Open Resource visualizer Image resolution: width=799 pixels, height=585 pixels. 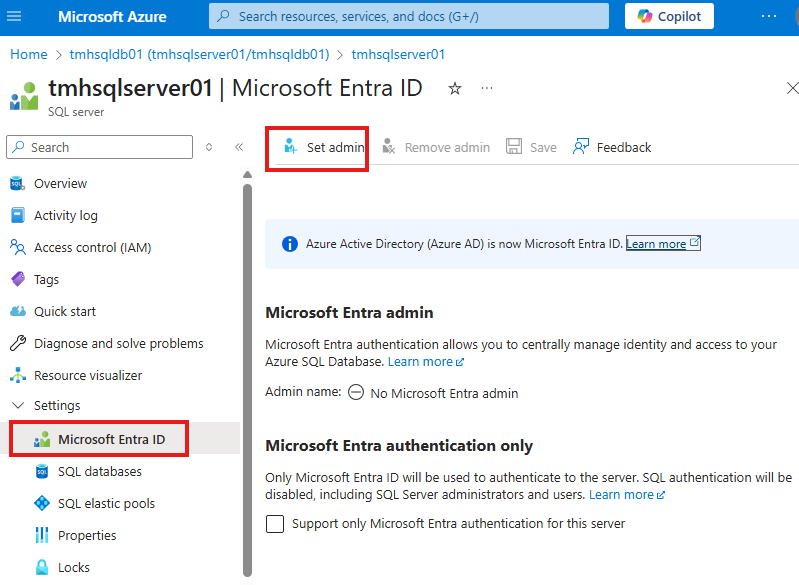point(88,376)
